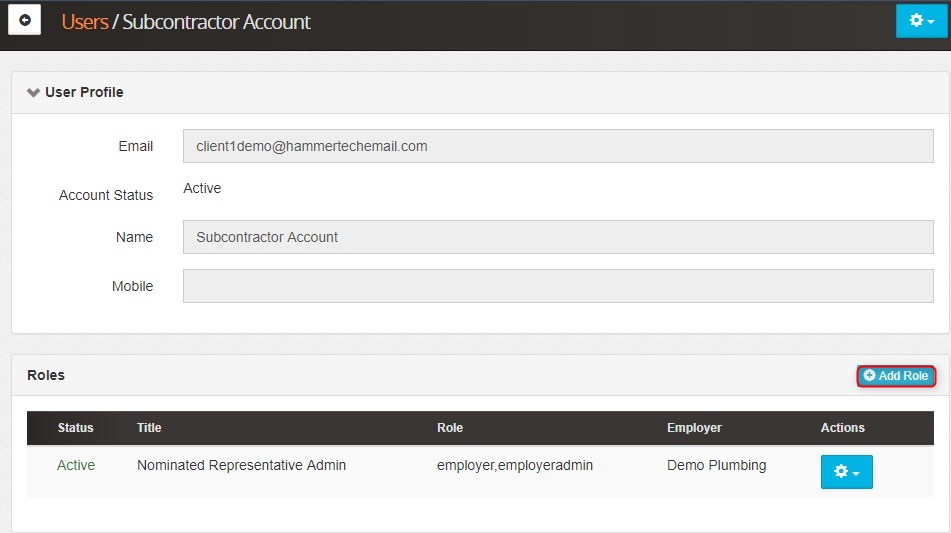Click the employer,employeradmin role cell

click(x=515, y=465)
